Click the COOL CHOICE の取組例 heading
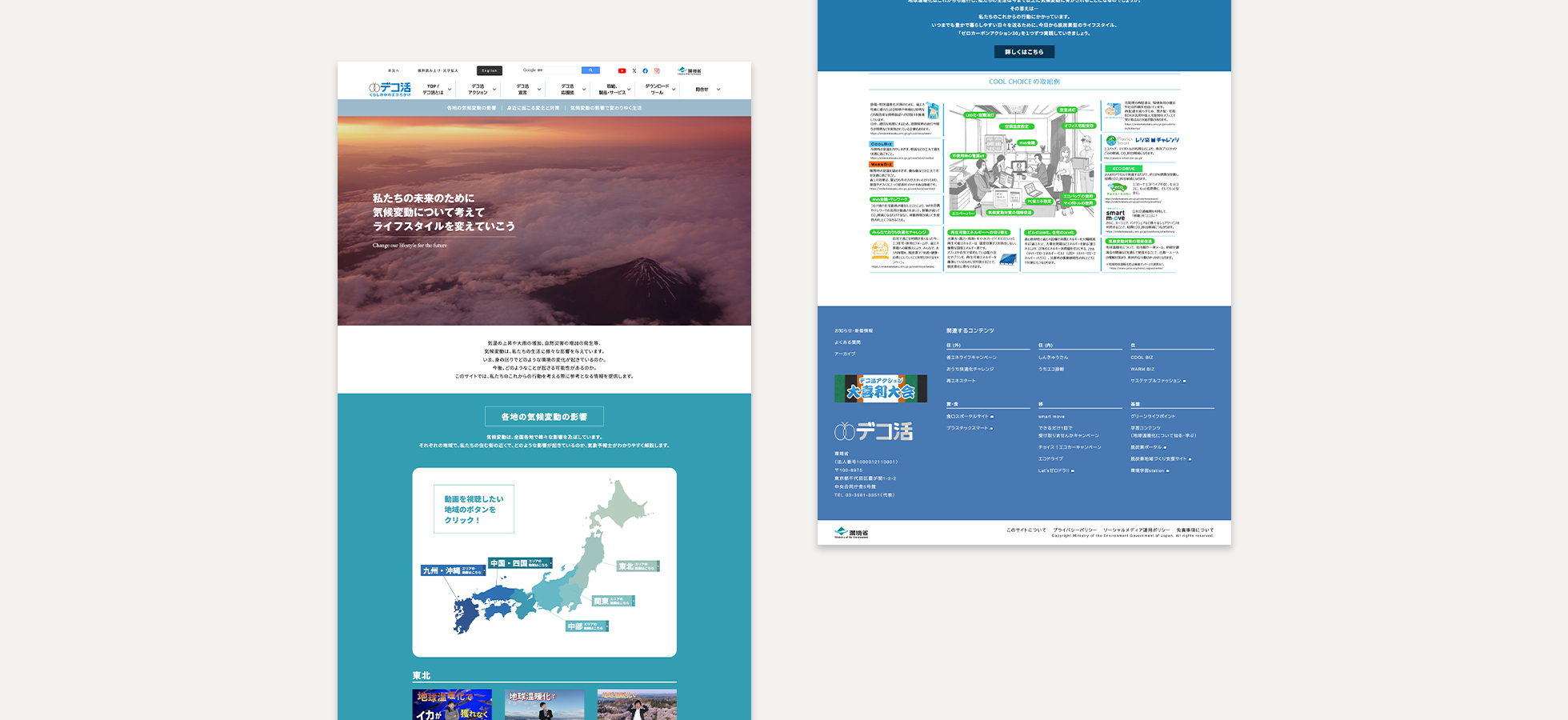This screenshot has width=1568, height=720. tap(1024, 82)
